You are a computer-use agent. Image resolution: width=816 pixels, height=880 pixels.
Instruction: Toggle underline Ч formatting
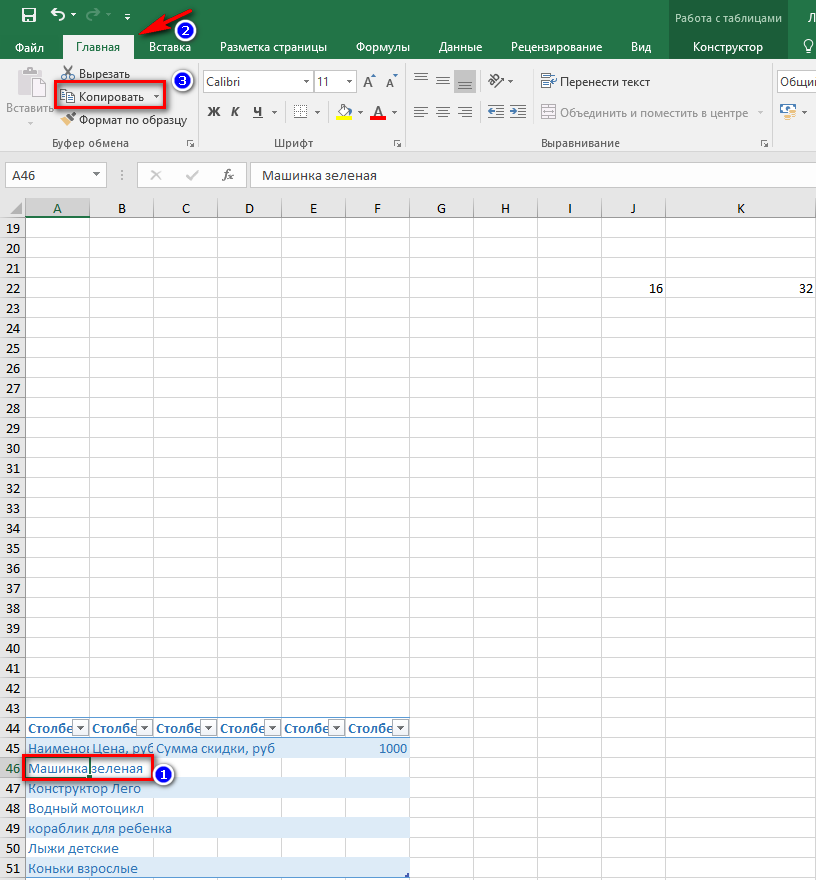coord(258,112)
